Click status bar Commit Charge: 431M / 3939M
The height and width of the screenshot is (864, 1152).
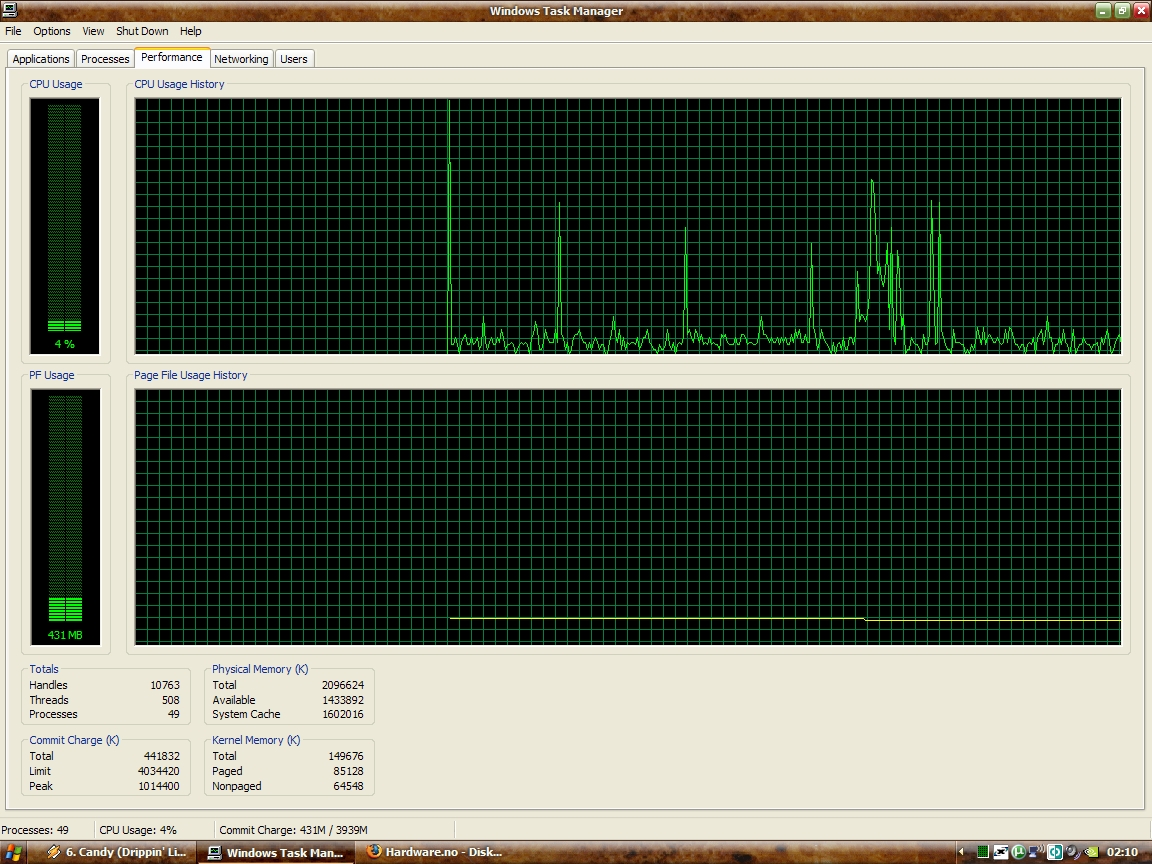(x=293, y=830)
